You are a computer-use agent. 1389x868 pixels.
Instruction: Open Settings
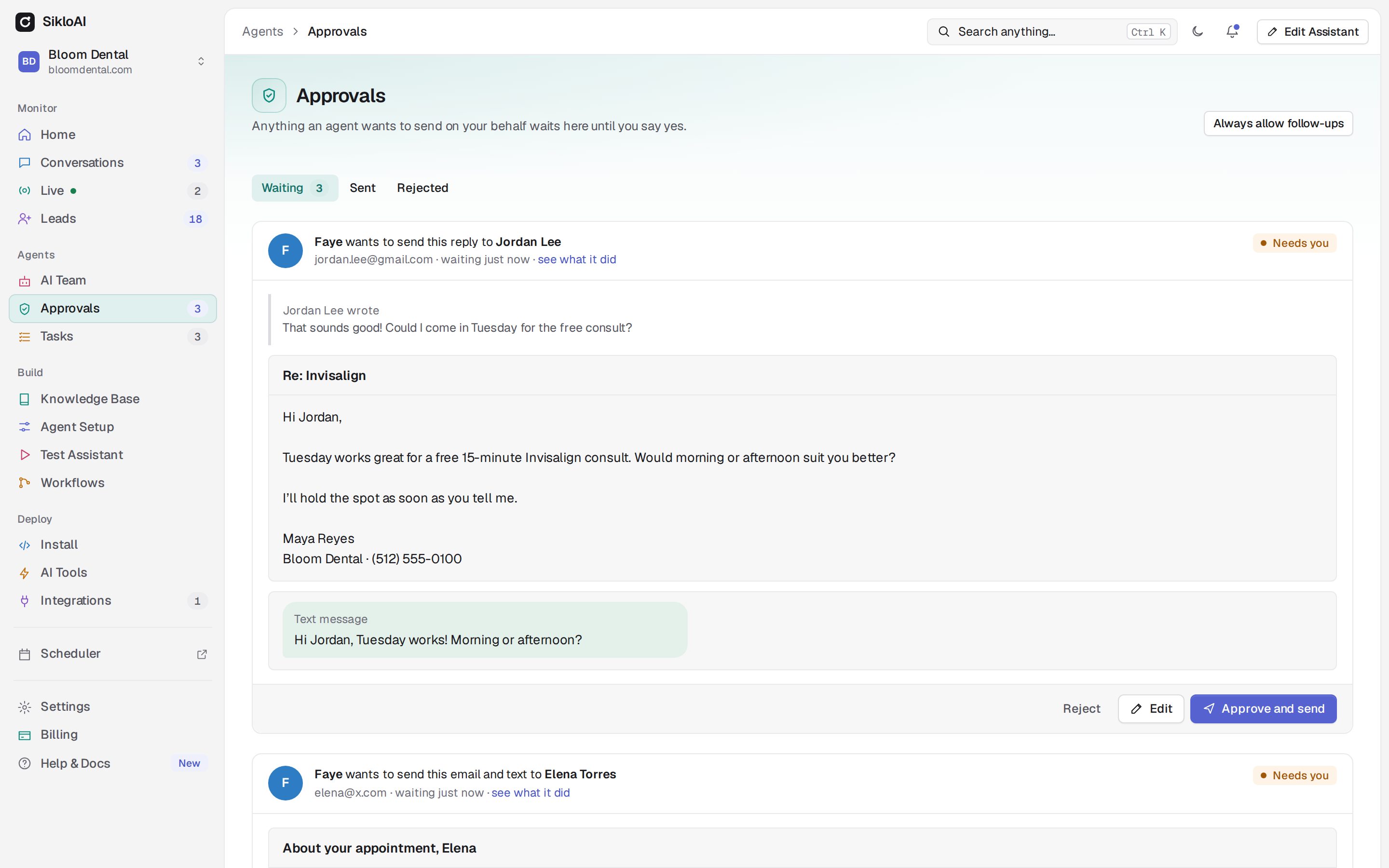[x=112, y=706]
